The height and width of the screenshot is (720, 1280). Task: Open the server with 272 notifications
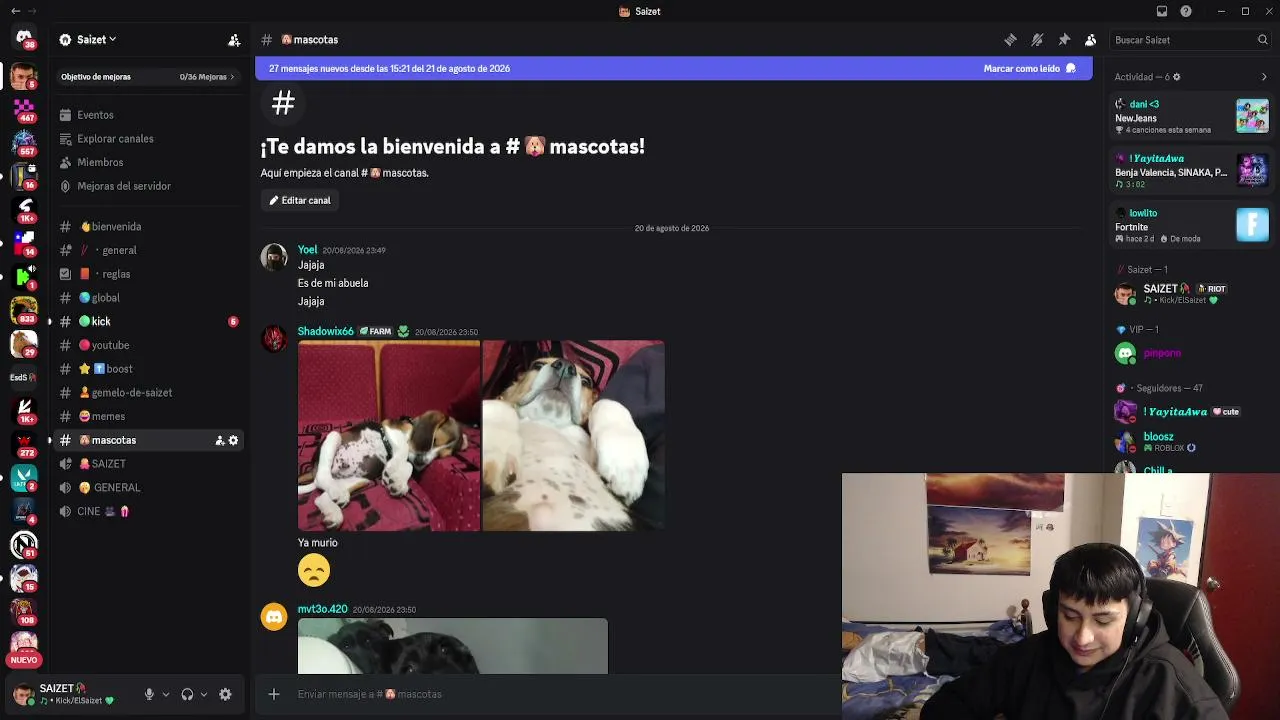[24, 444]
